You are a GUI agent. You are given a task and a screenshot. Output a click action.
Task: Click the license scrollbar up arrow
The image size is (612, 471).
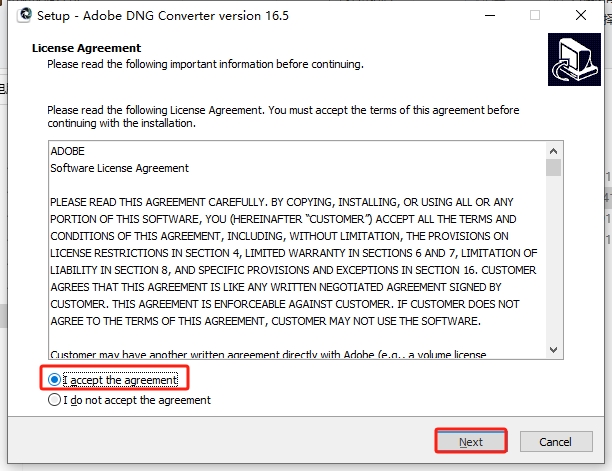[553, 151]
